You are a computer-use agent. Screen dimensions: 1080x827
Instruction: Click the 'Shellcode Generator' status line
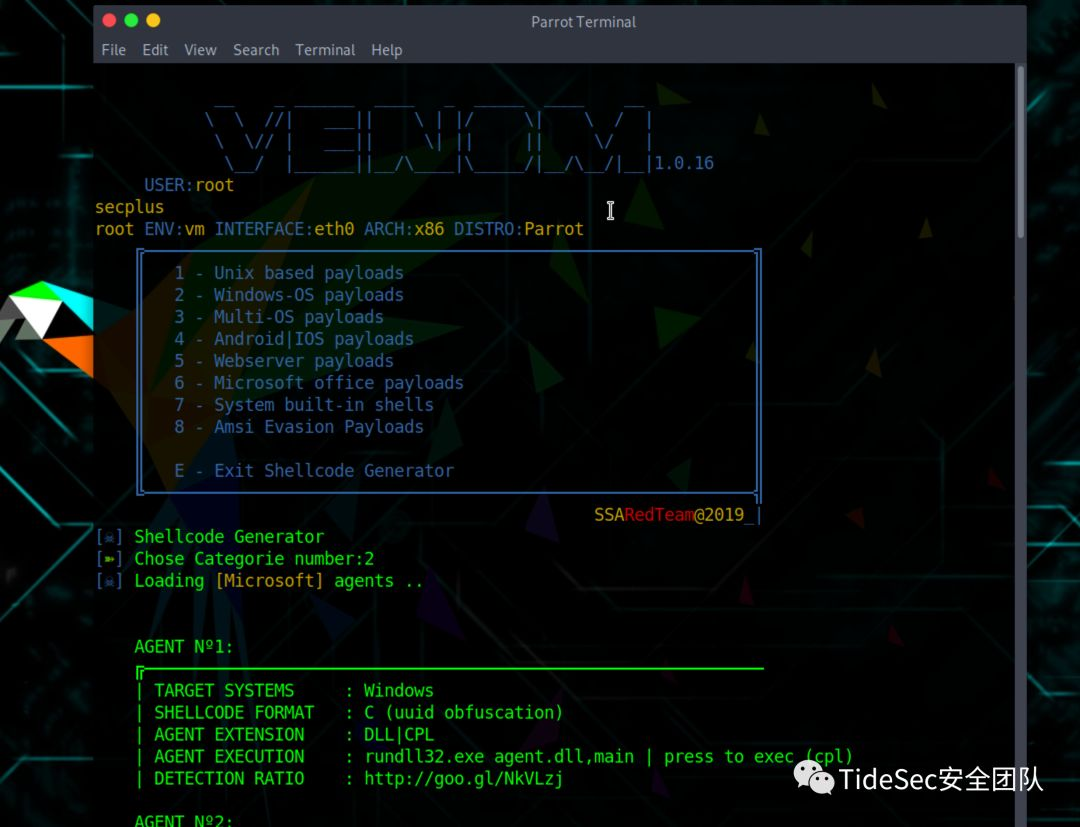tap(229, 537)
